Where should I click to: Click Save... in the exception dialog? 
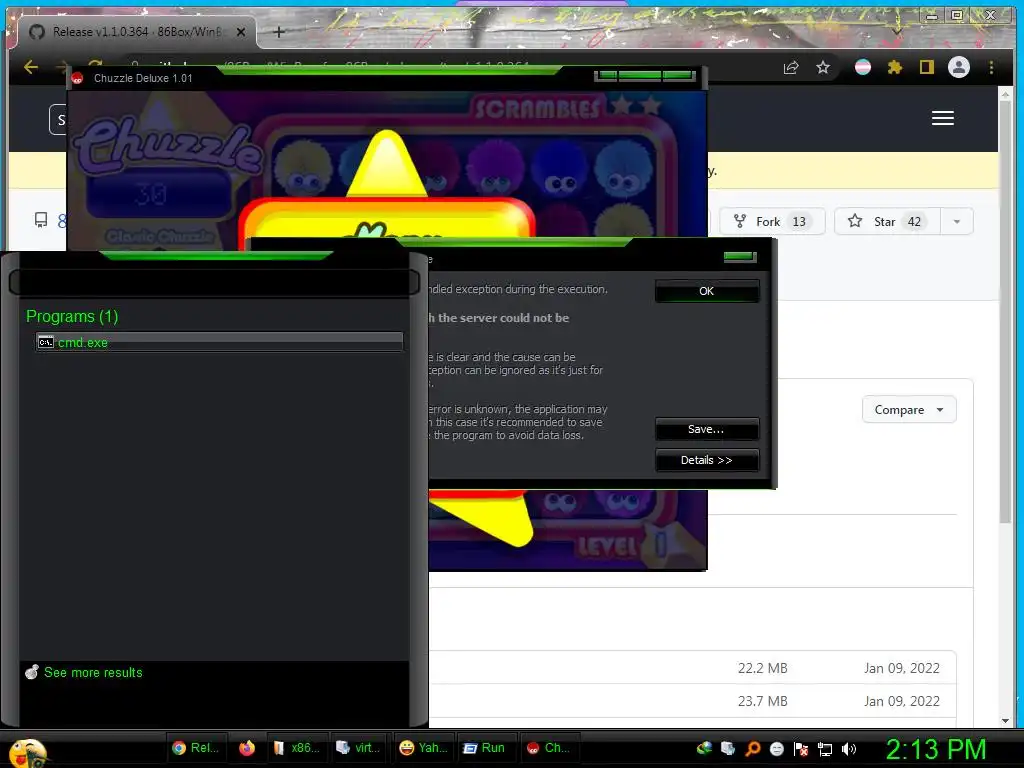[707, 429]
